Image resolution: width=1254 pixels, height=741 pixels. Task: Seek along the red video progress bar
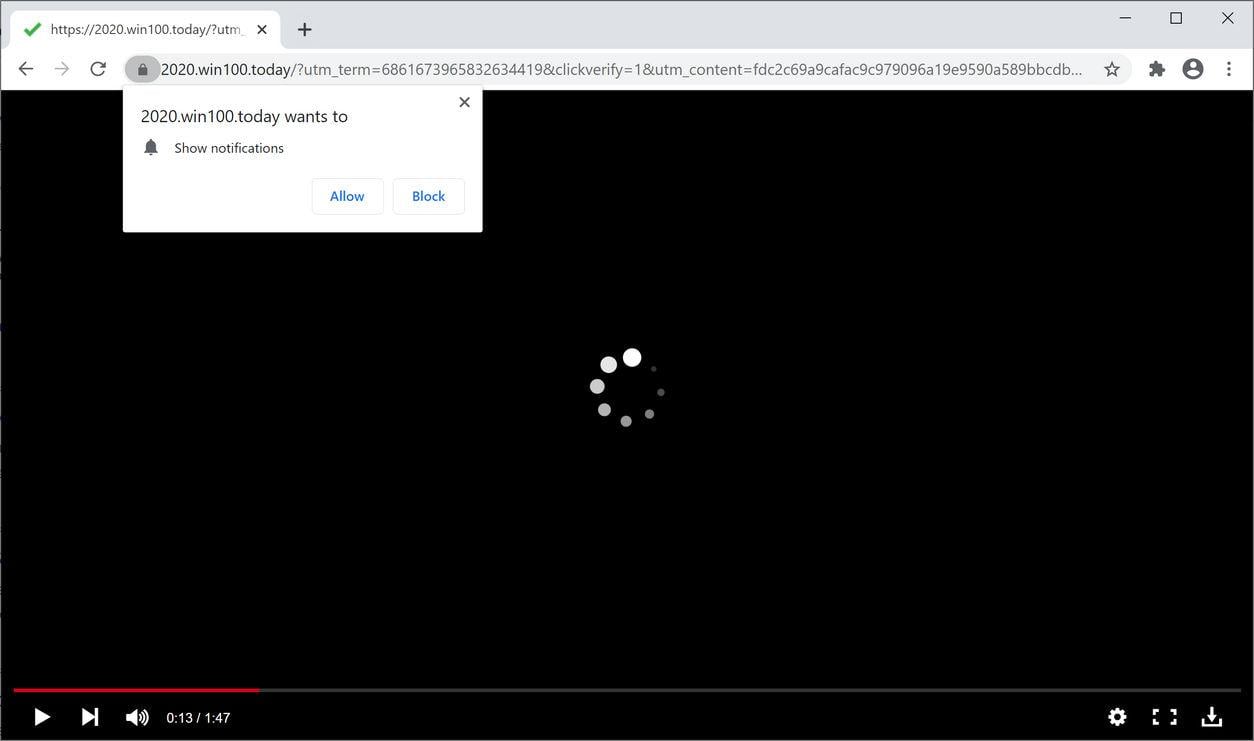[627, 690]
